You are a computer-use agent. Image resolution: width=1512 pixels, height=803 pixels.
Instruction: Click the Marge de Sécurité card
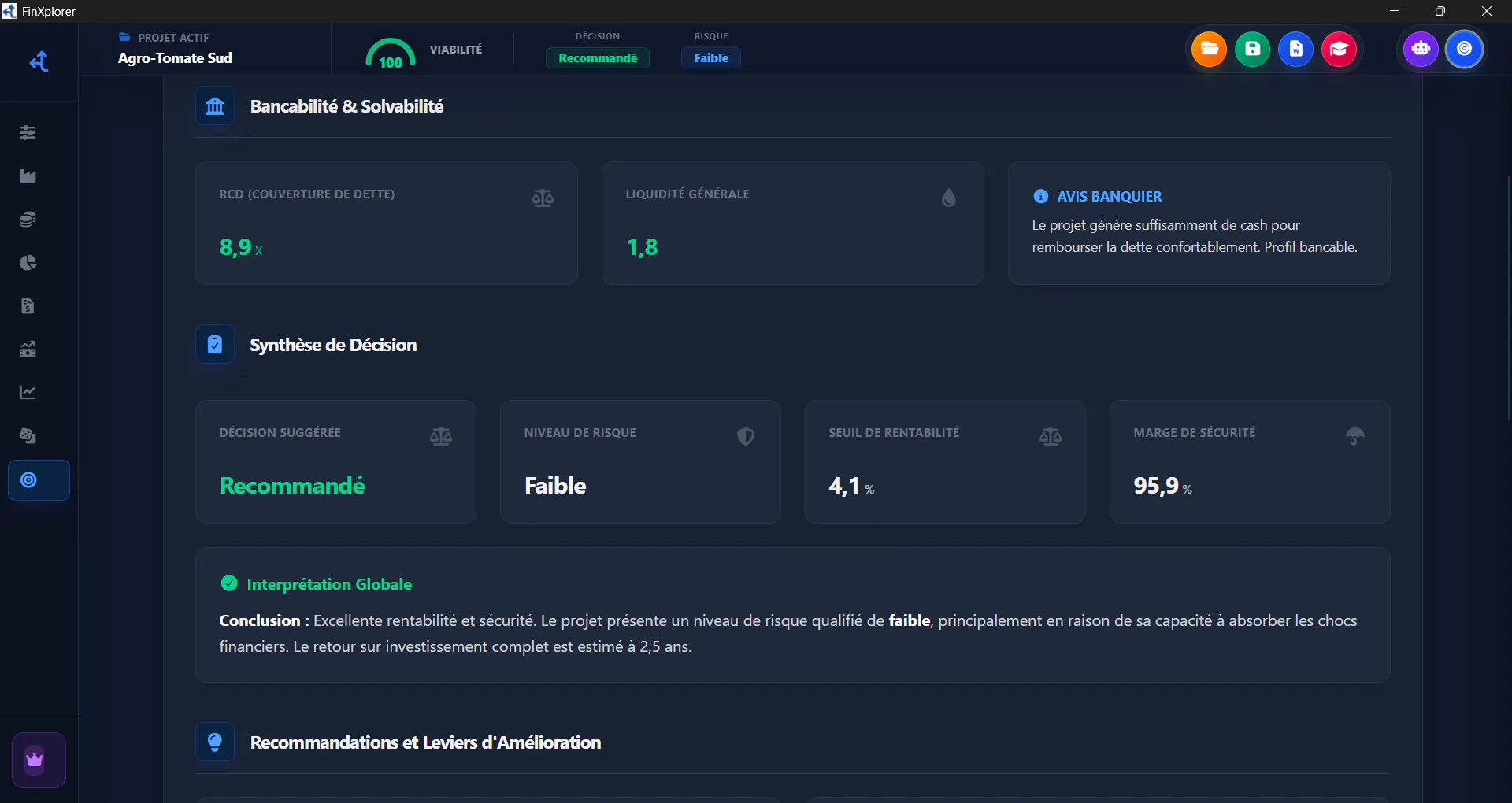pyautogui.click(x=1250, y=462)
